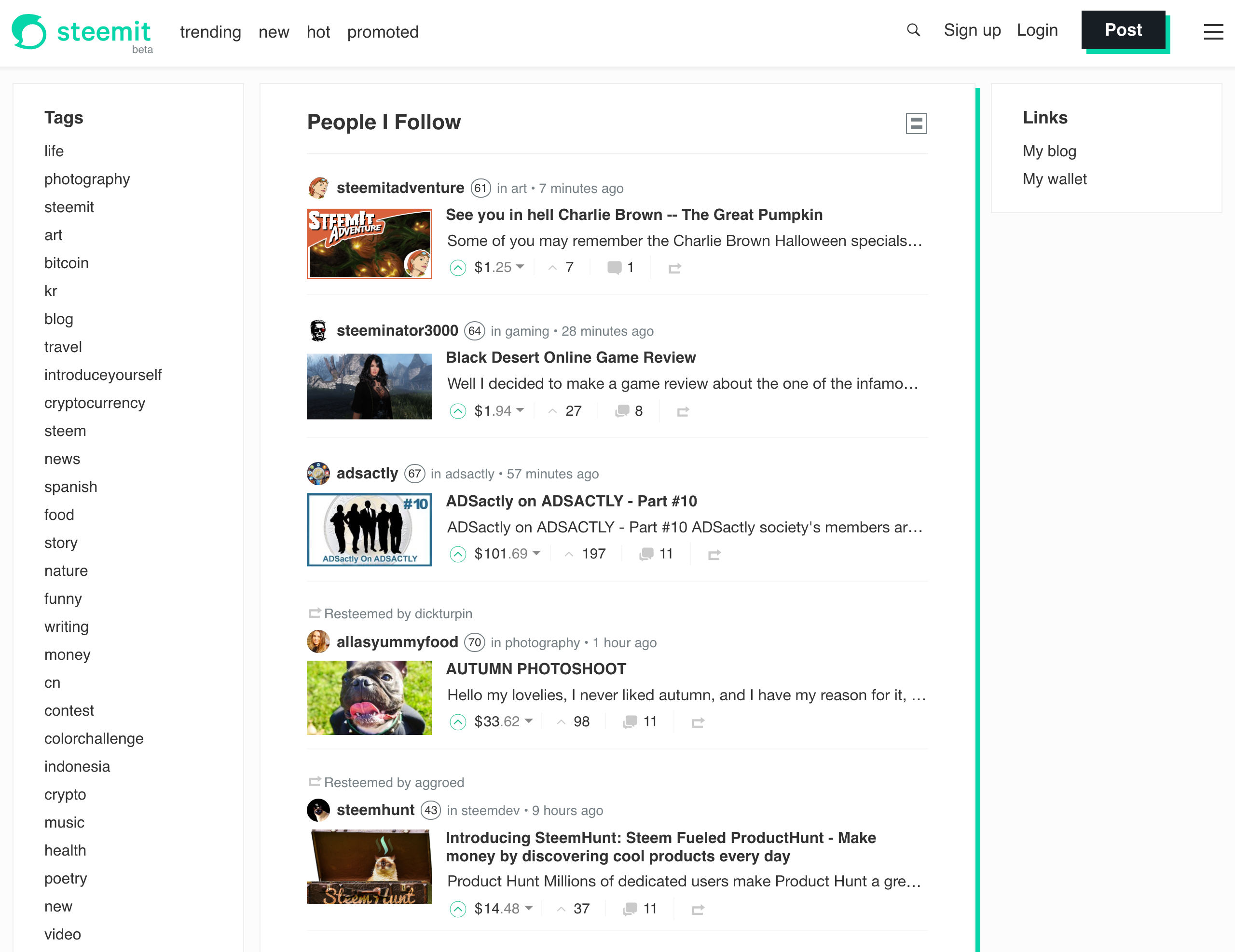Screen dimensions: 1235x952
Task: Select the introduceyourself tag
Action: [x=103, y=375]
